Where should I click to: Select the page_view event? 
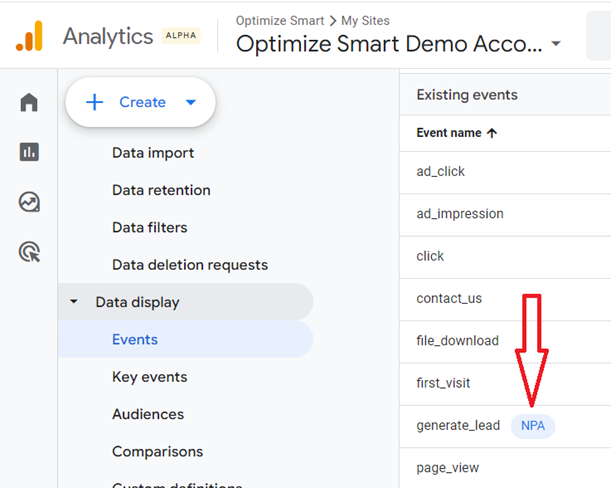[447, 468]
